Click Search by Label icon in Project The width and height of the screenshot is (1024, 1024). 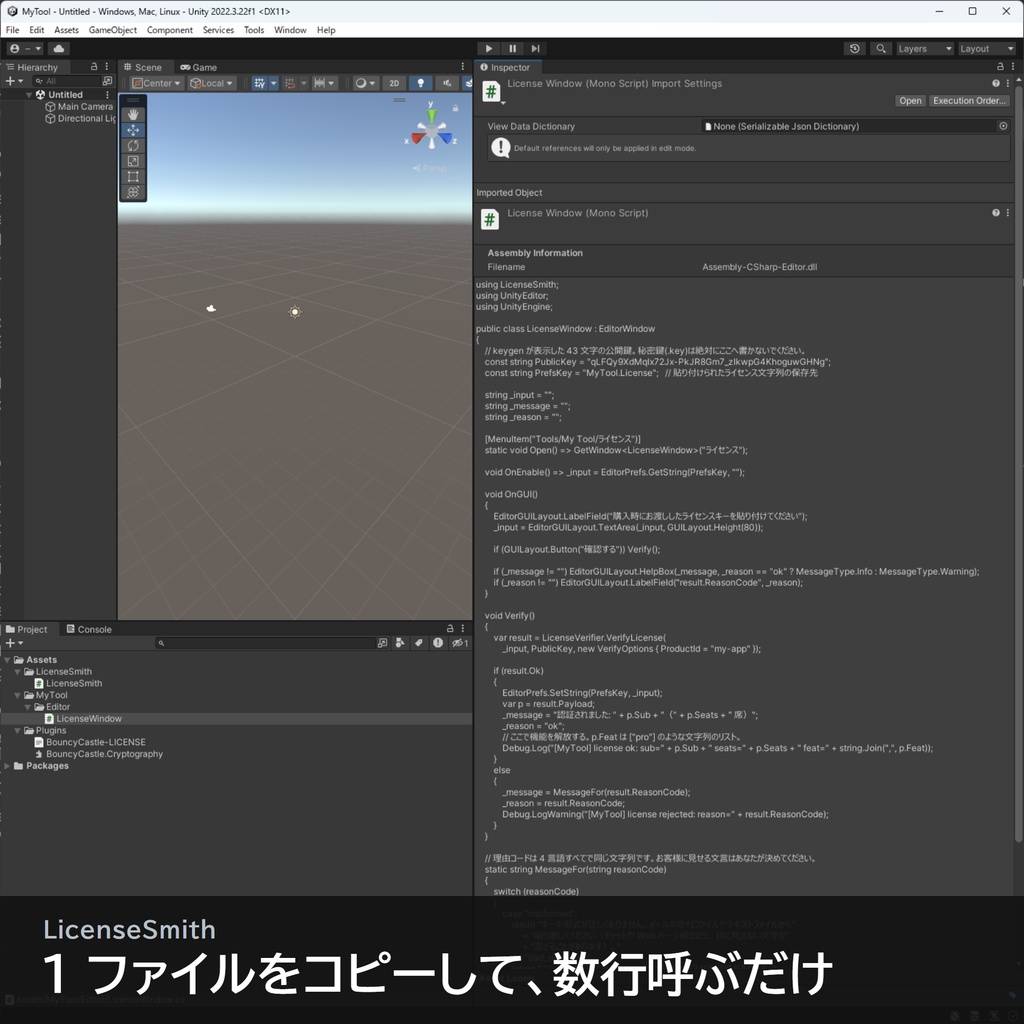click(x=419, y=643)
